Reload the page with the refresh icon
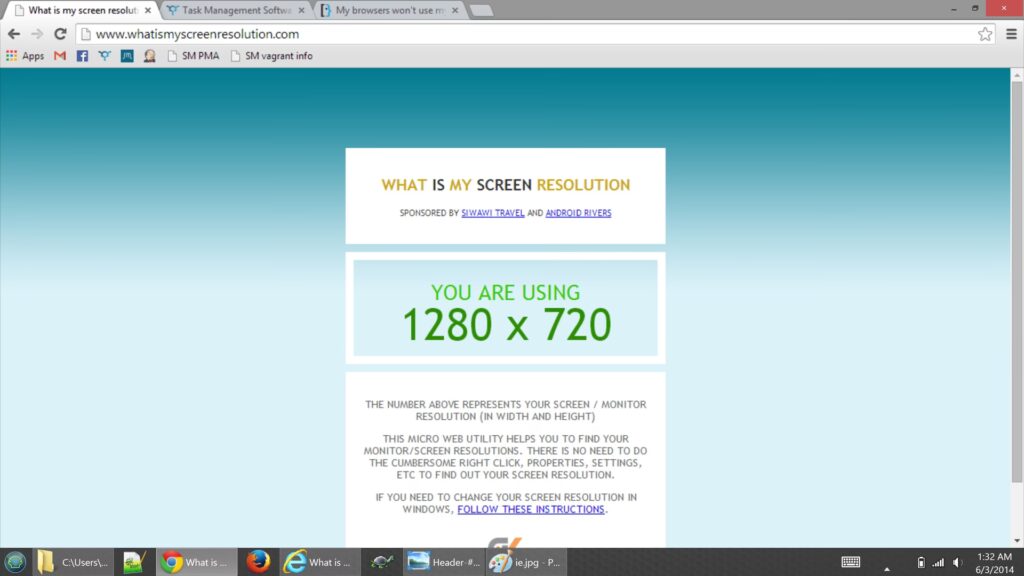This screenshot has height=576, width=1024. click(x=60, y=34)
